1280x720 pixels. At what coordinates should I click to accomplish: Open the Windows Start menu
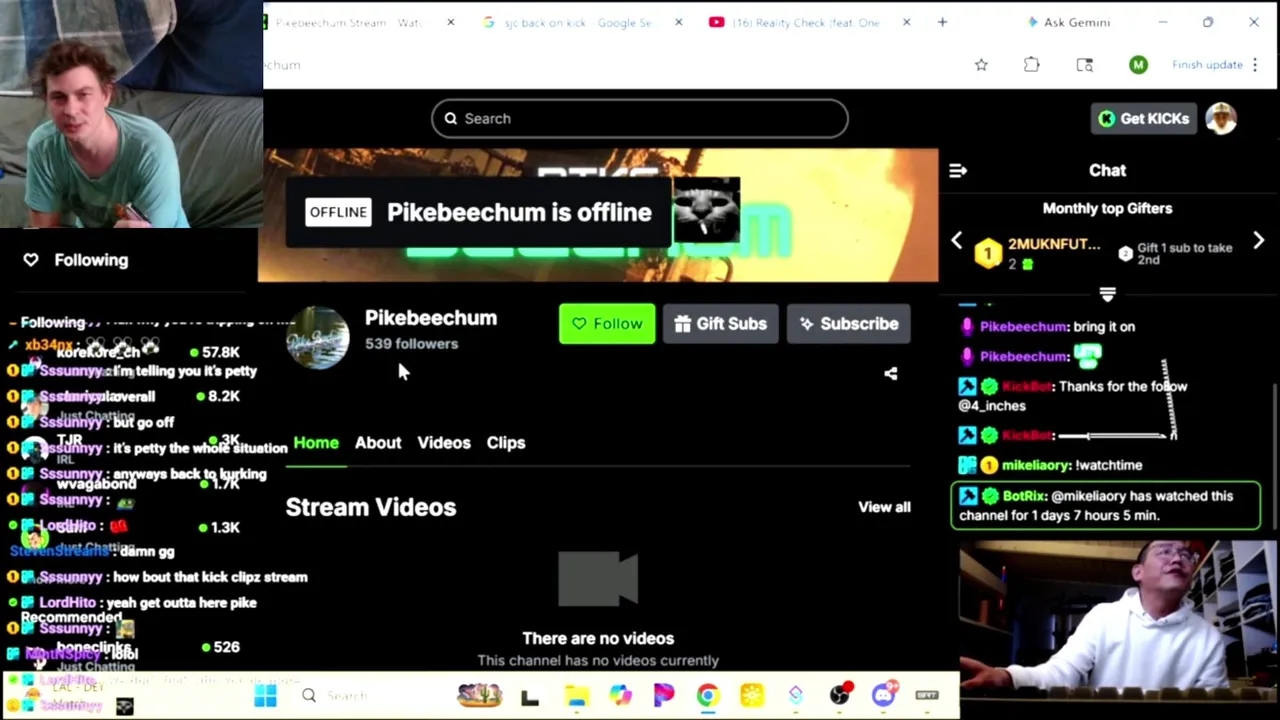[265, 696]
